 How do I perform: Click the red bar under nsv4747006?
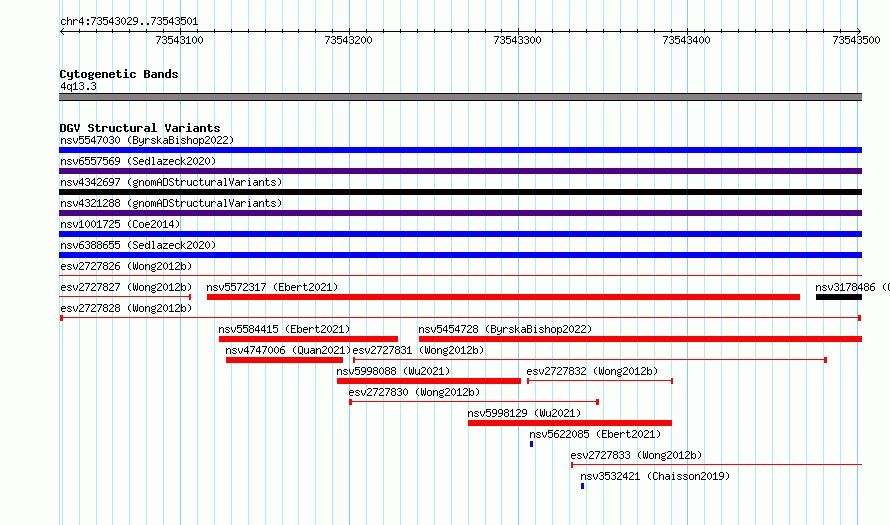coord(284,360)
